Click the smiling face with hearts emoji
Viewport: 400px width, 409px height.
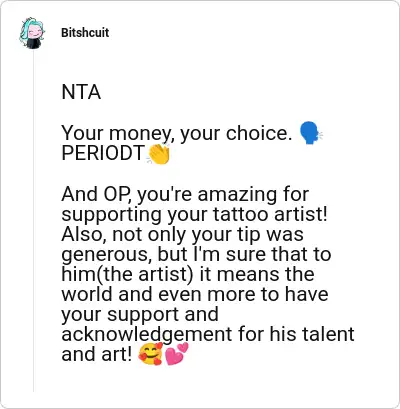tap(151, 354)
